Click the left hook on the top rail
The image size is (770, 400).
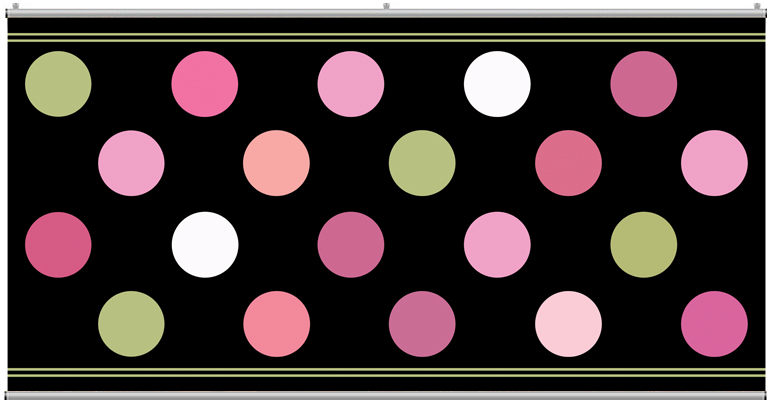[x=15, y=6]
